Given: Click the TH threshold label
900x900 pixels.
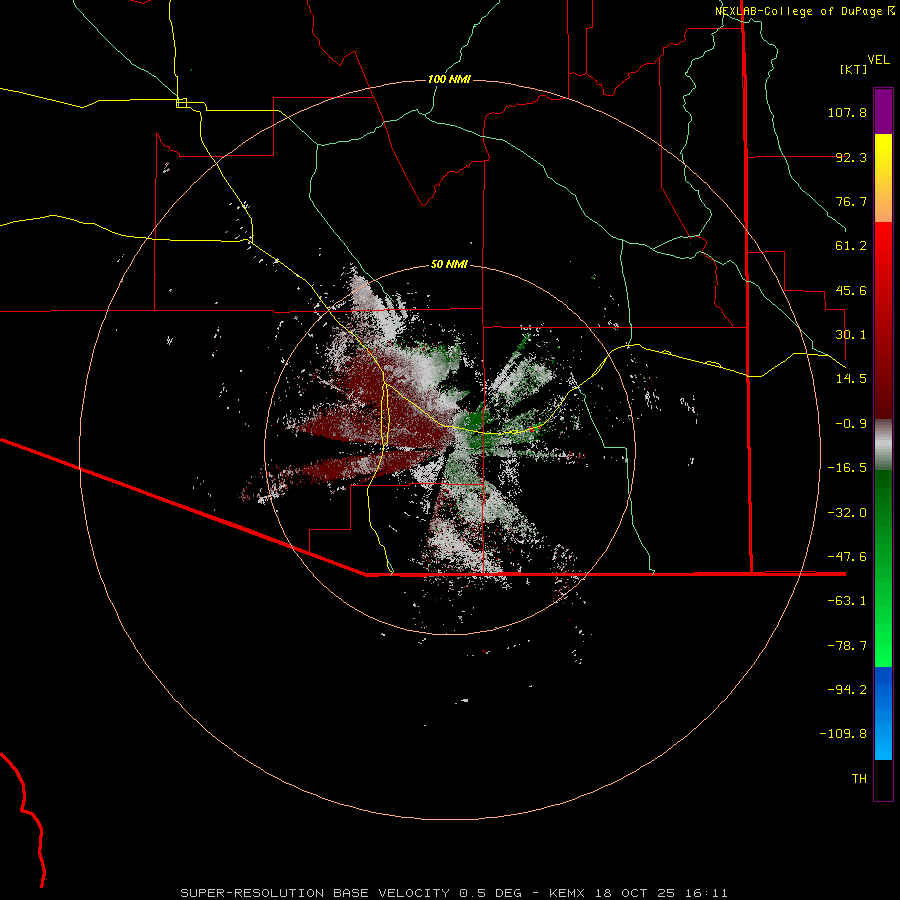Looking at the screenshot, I should (859, 779).
